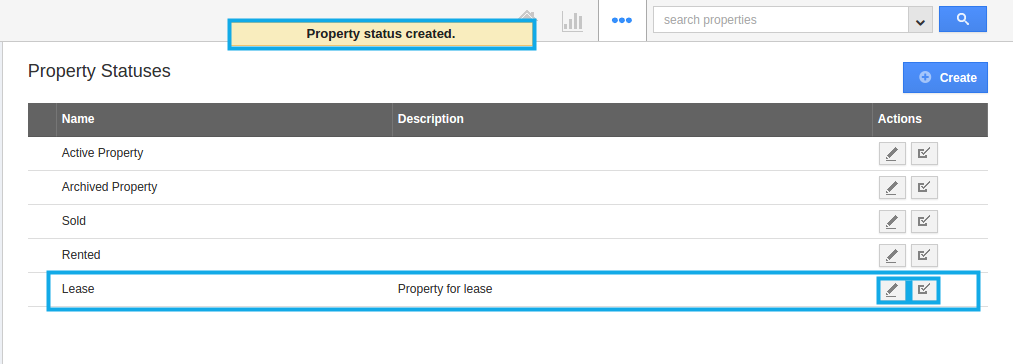This screenshot has height=364, width=1013.
Task: Edit the Archived Property status
Action: (892, 187)
